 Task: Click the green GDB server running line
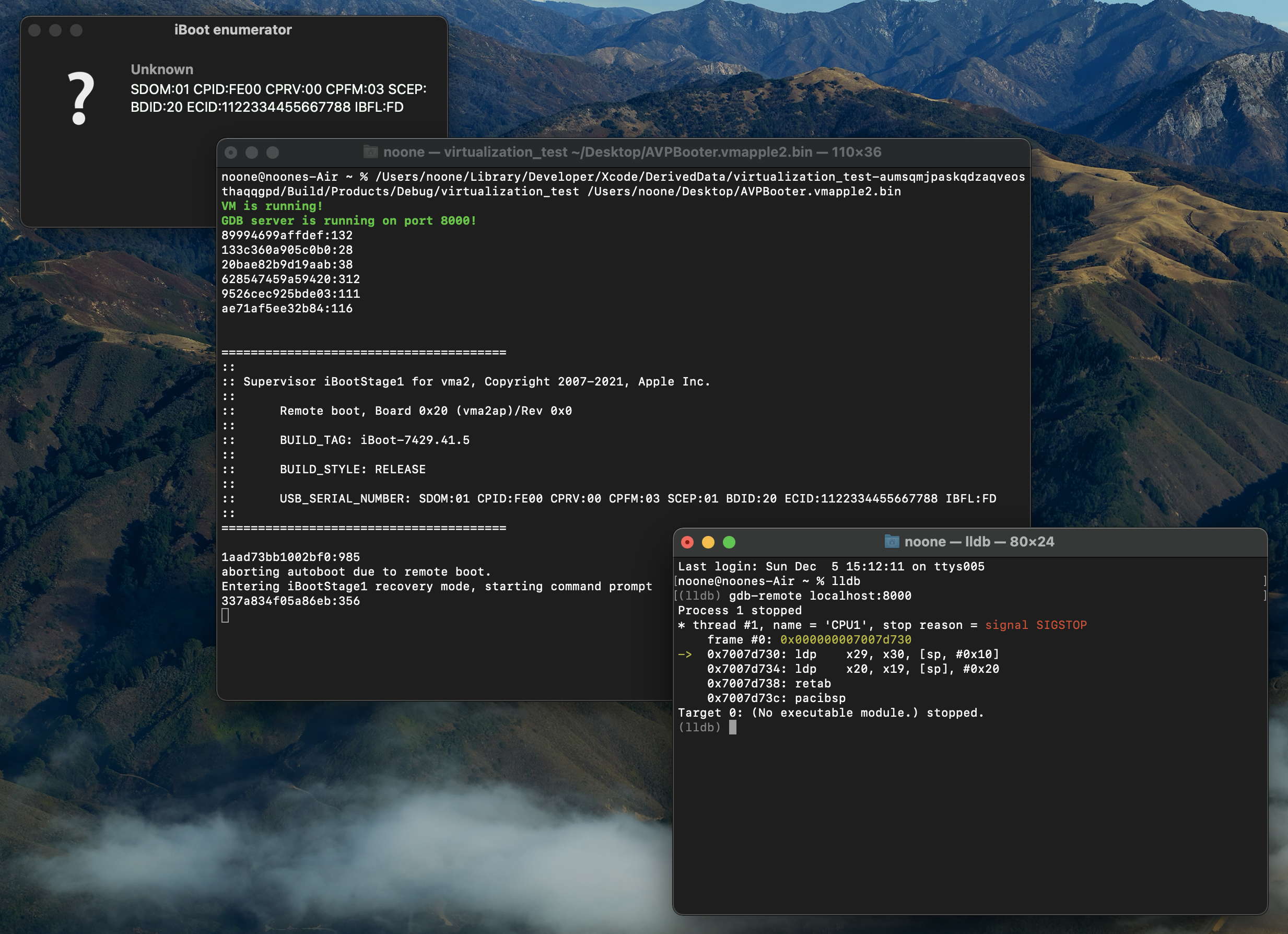[349, 220]
